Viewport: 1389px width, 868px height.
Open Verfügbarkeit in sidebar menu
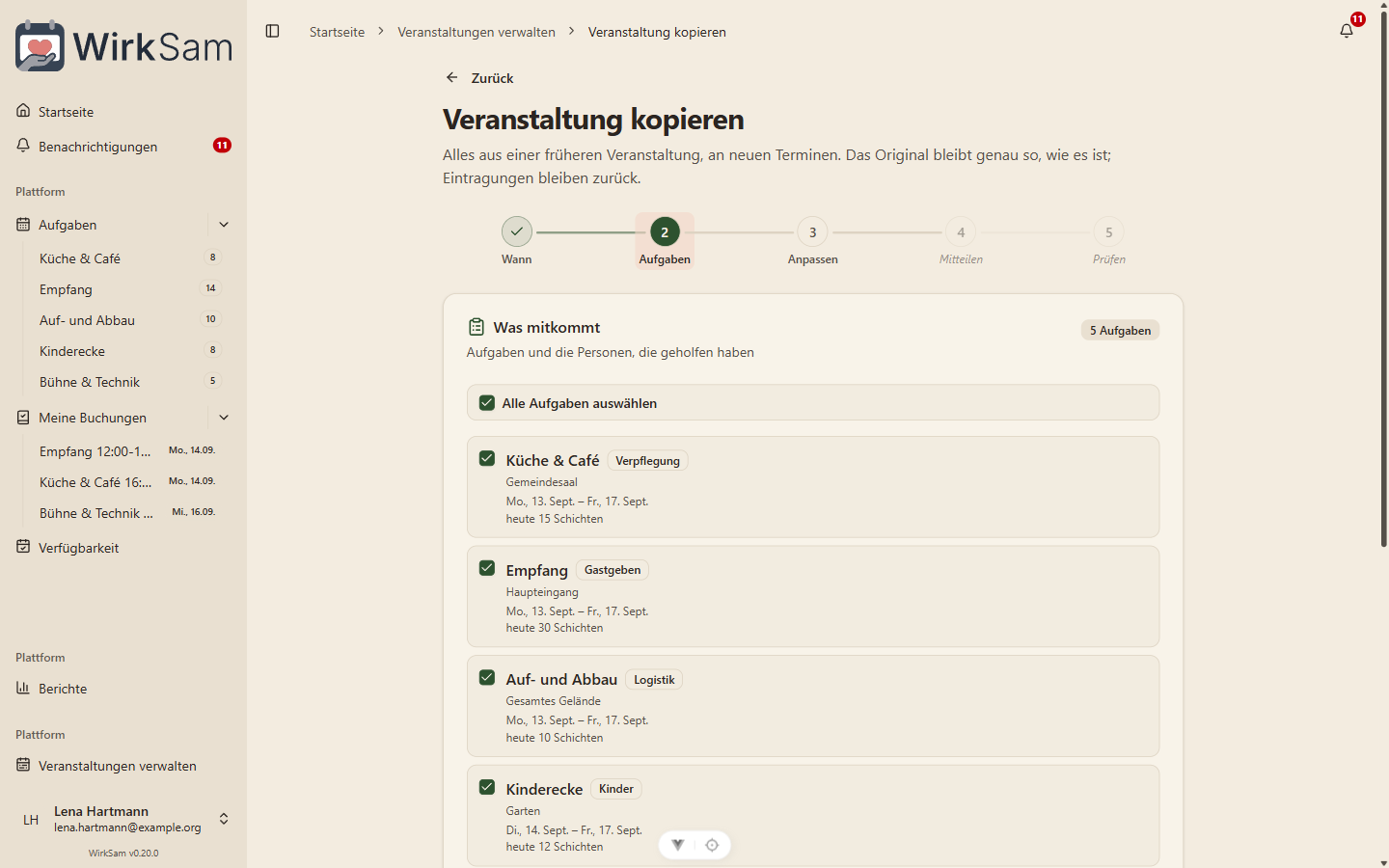123,548
